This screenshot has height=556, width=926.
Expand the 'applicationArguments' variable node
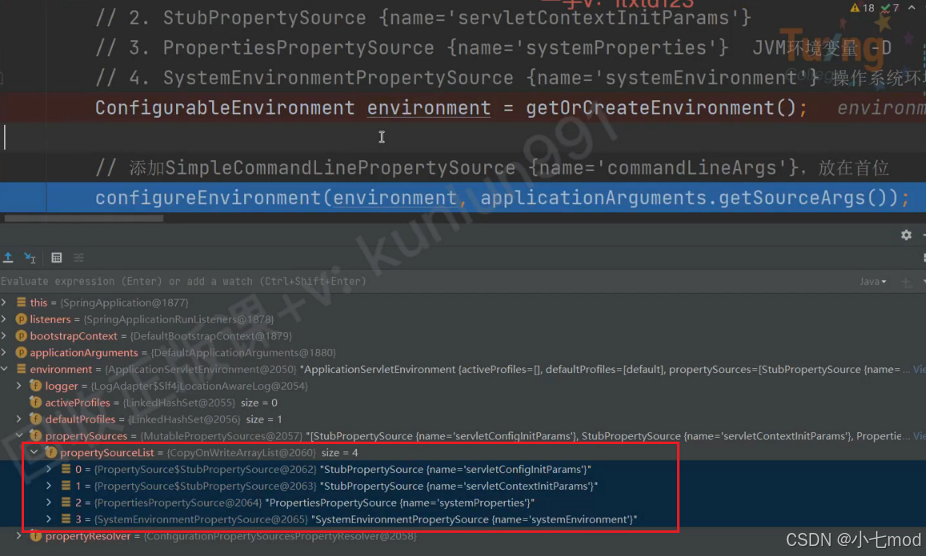4,352
